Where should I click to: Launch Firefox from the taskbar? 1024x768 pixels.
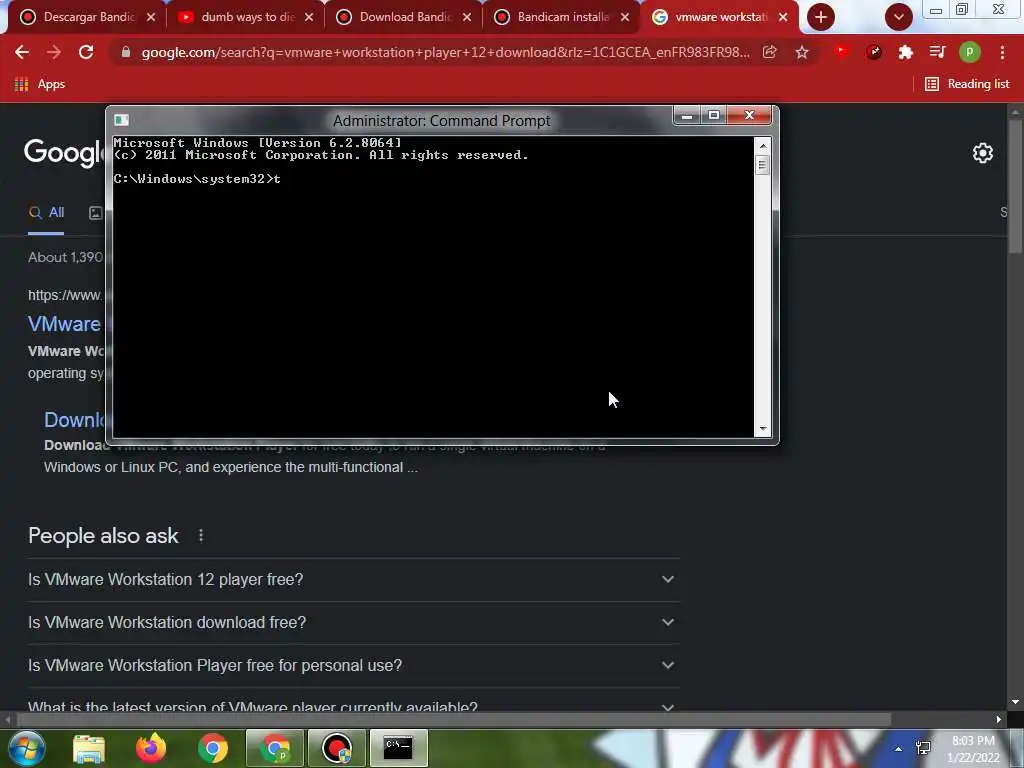click(151, 748)
